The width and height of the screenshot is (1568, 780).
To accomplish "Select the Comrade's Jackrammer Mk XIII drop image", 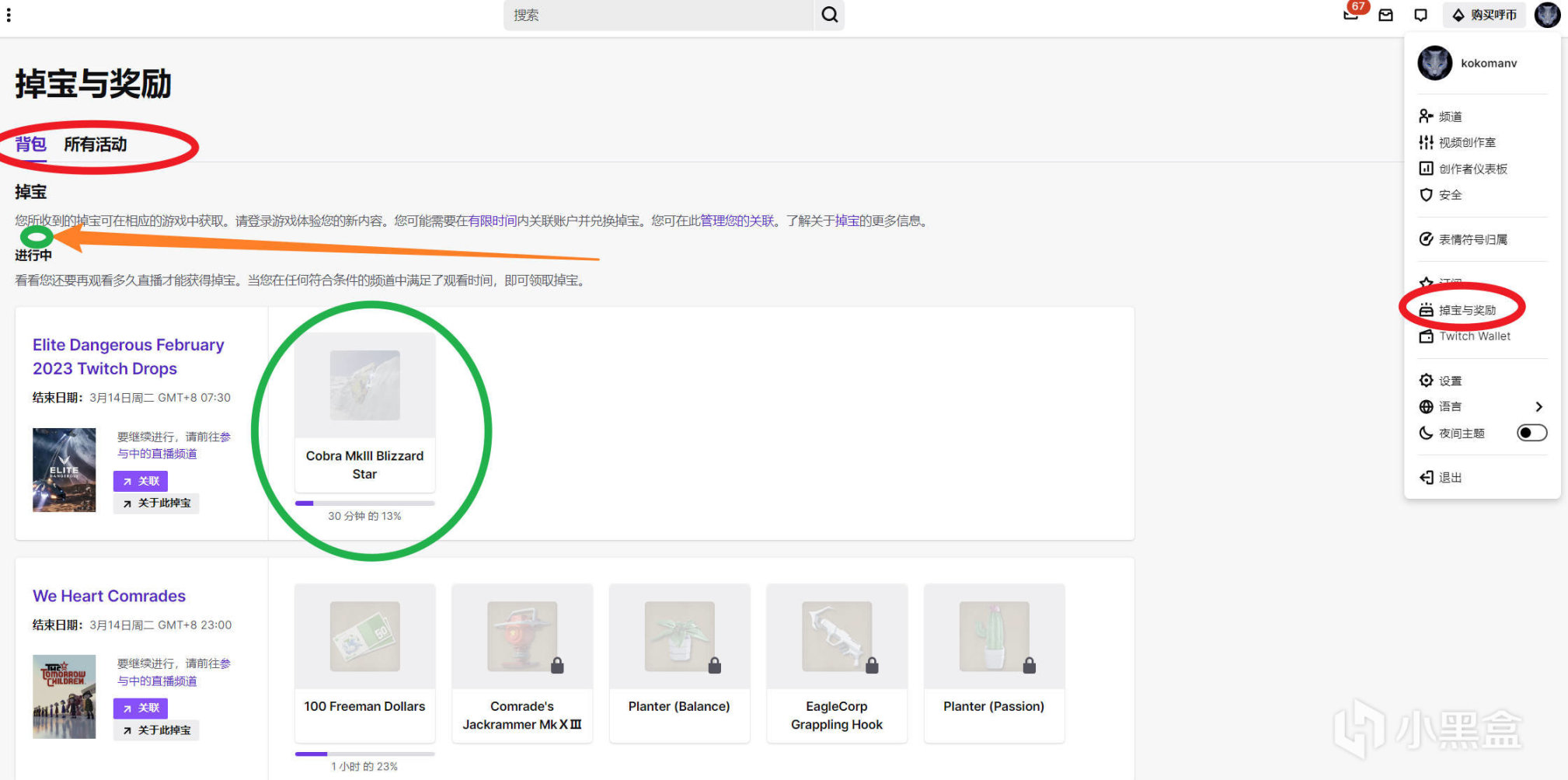I will [x=522, y=636].
